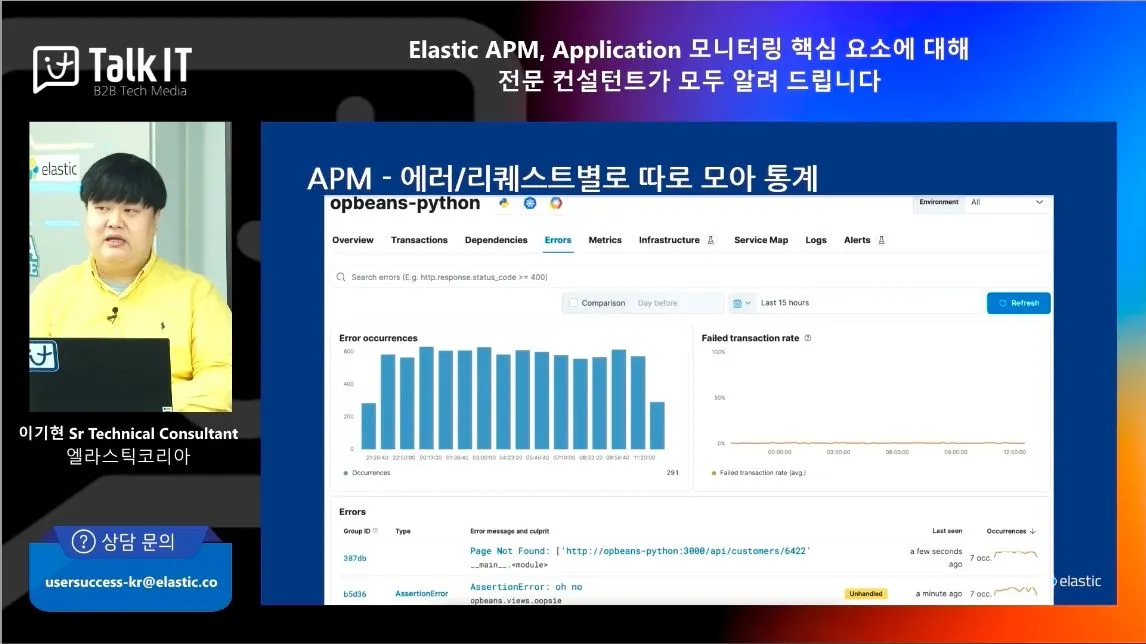1146x644 pixels.
Task: Open the Alerts tab
Action: [x=857, y=240]
